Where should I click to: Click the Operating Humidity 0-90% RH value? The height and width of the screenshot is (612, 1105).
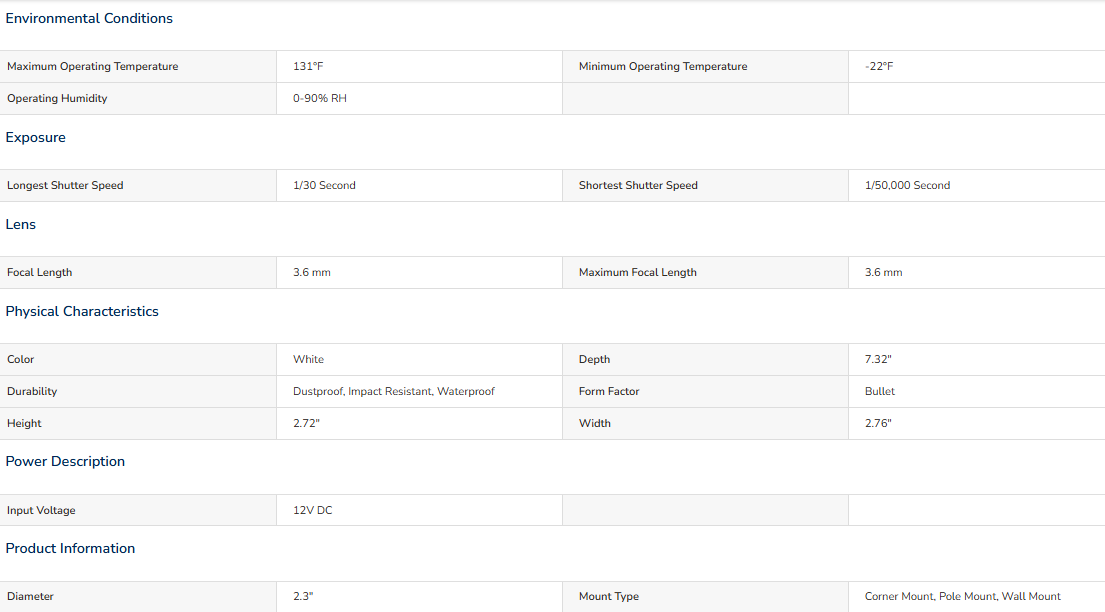coord(320,98)
